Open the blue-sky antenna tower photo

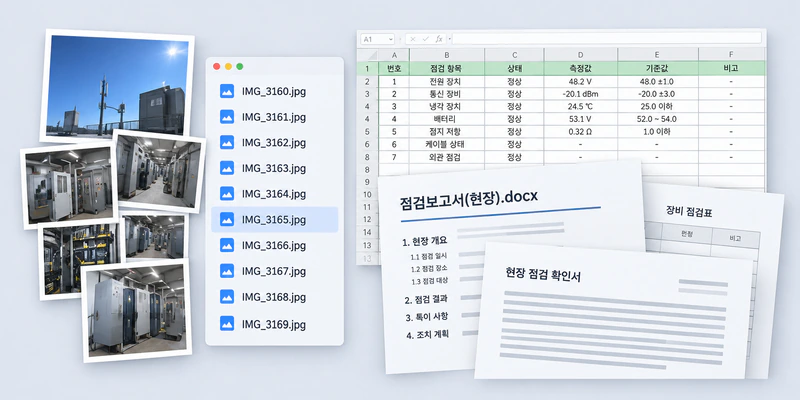coord(116,86)
